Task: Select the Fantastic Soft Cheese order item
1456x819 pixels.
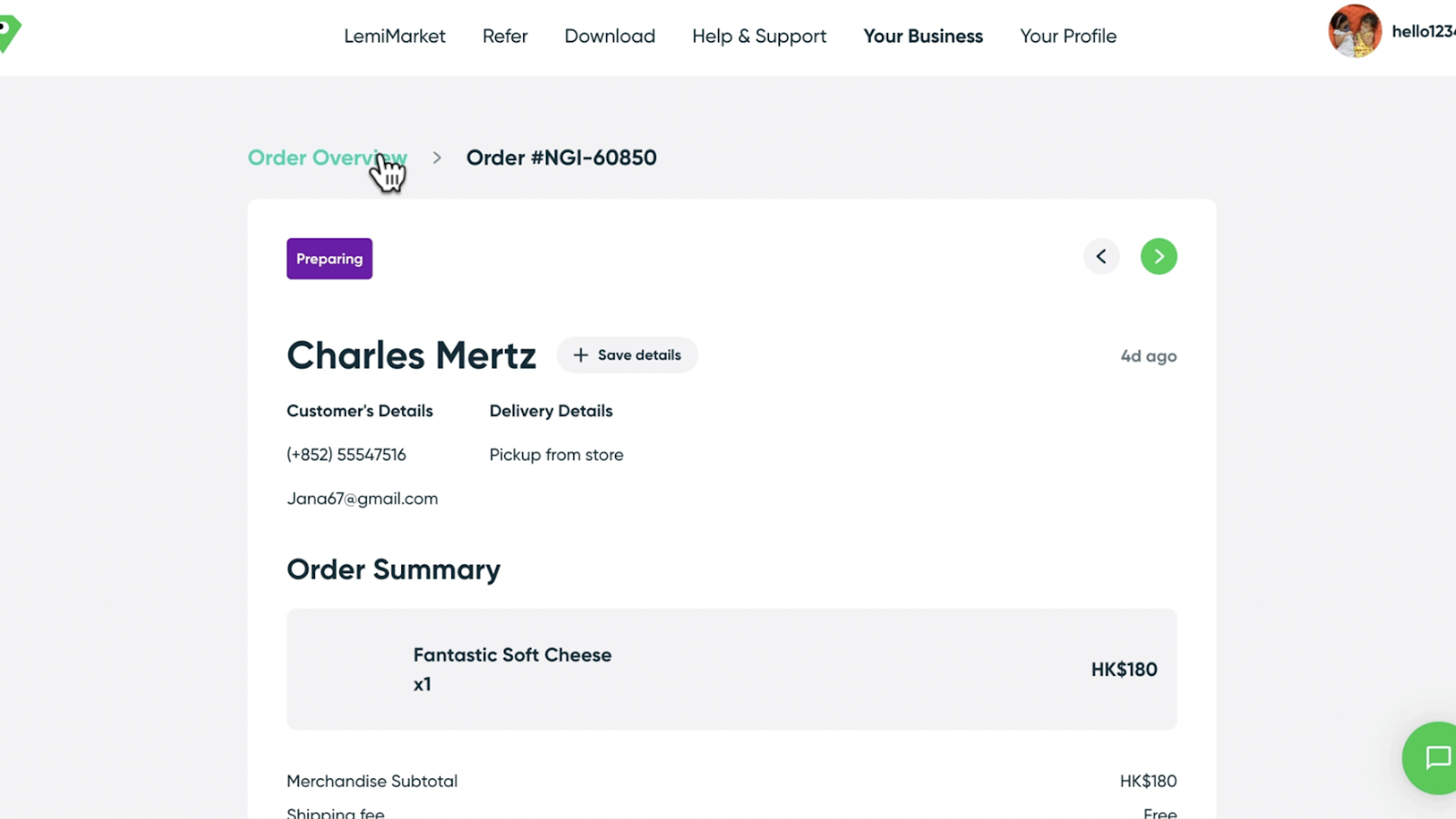Action: click(x=512, y=655)
